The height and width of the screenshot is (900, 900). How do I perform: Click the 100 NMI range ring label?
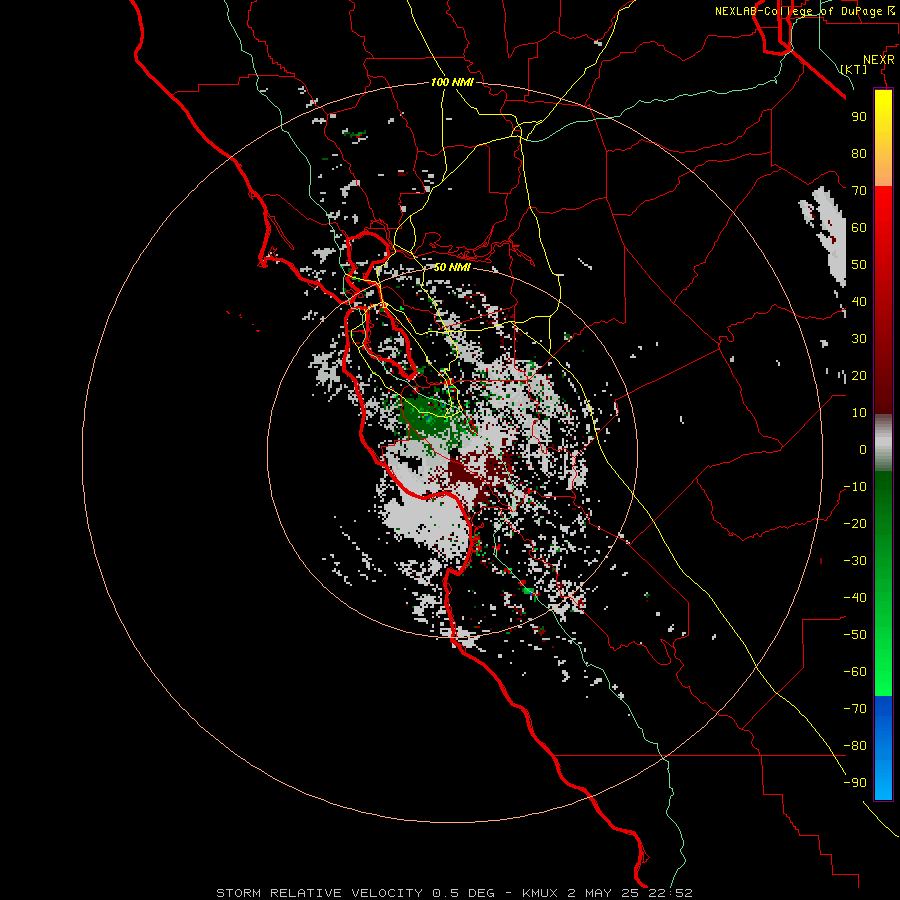coord(452,82)
